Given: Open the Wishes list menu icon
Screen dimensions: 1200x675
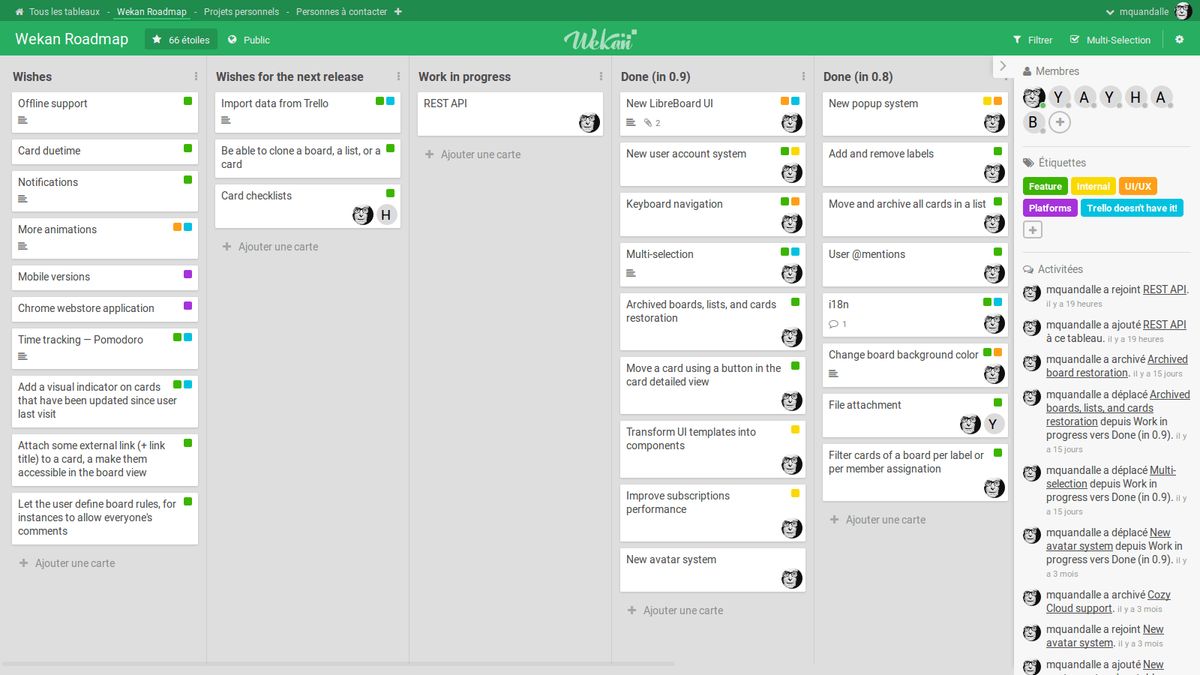Looking at the screenshot, I should (x=195, y=77).
